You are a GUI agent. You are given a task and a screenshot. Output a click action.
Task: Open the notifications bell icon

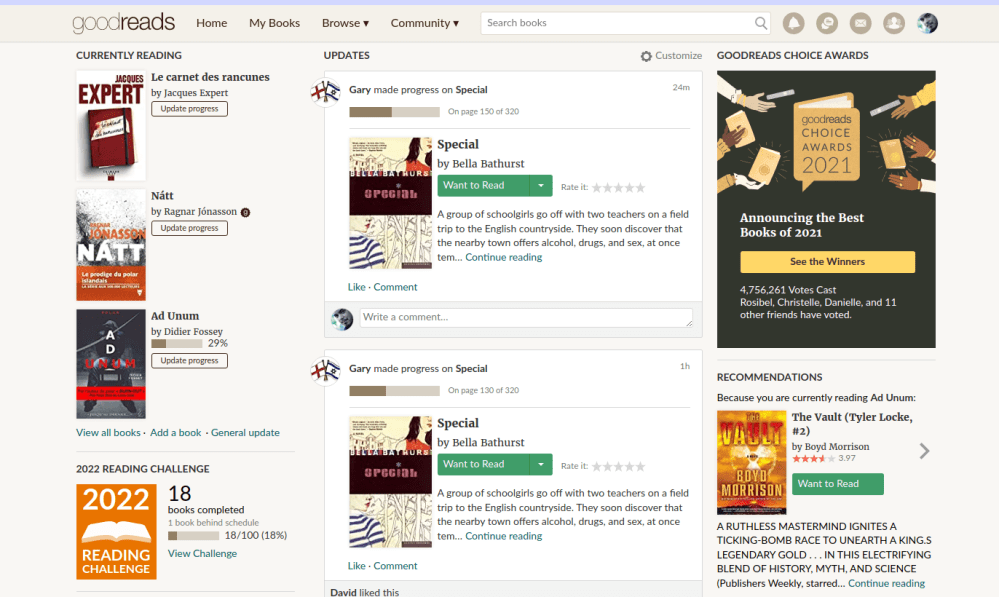click(793, 23)
